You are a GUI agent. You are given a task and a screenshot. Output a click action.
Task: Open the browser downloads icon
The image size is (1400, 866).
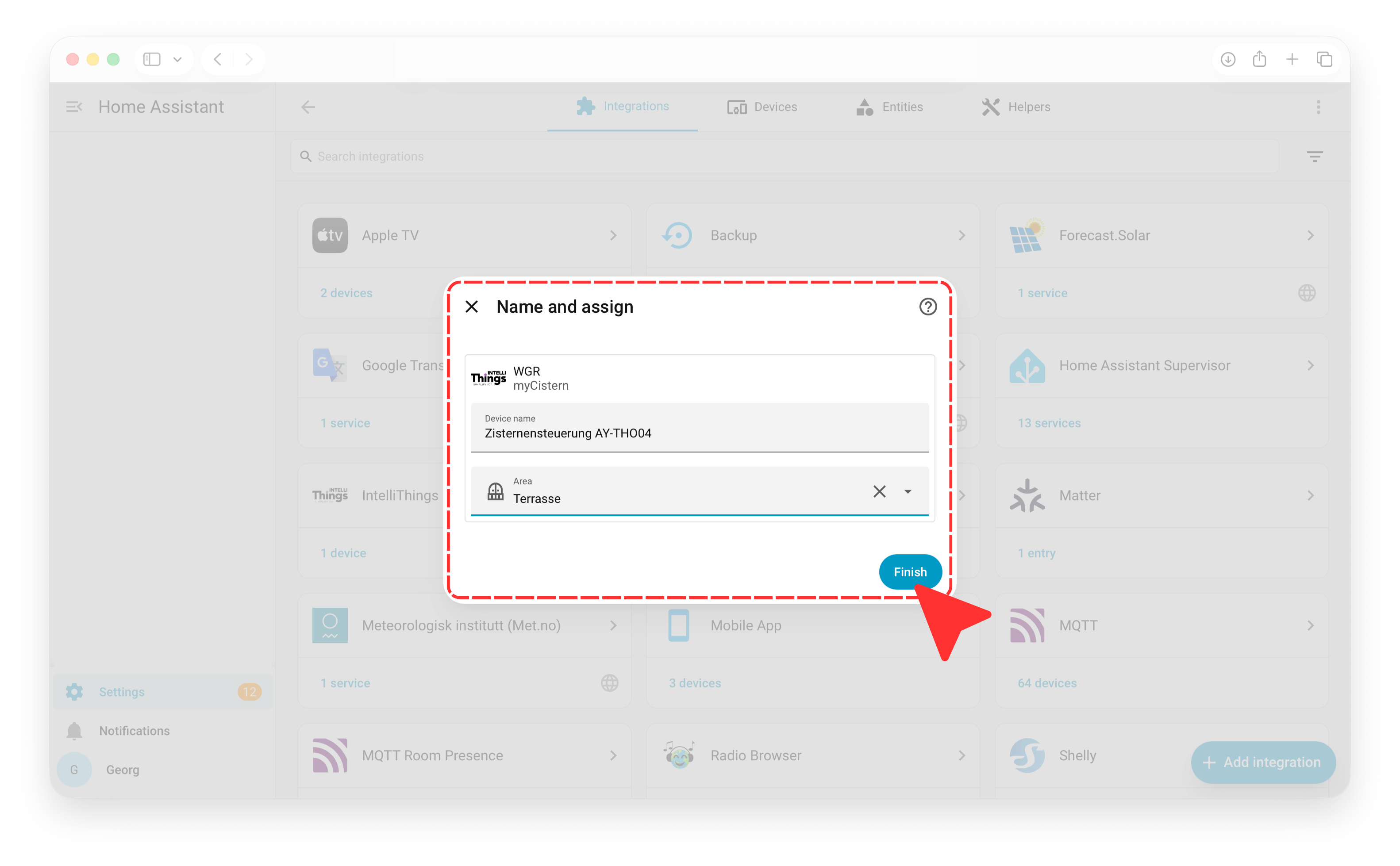[1227, 59]
